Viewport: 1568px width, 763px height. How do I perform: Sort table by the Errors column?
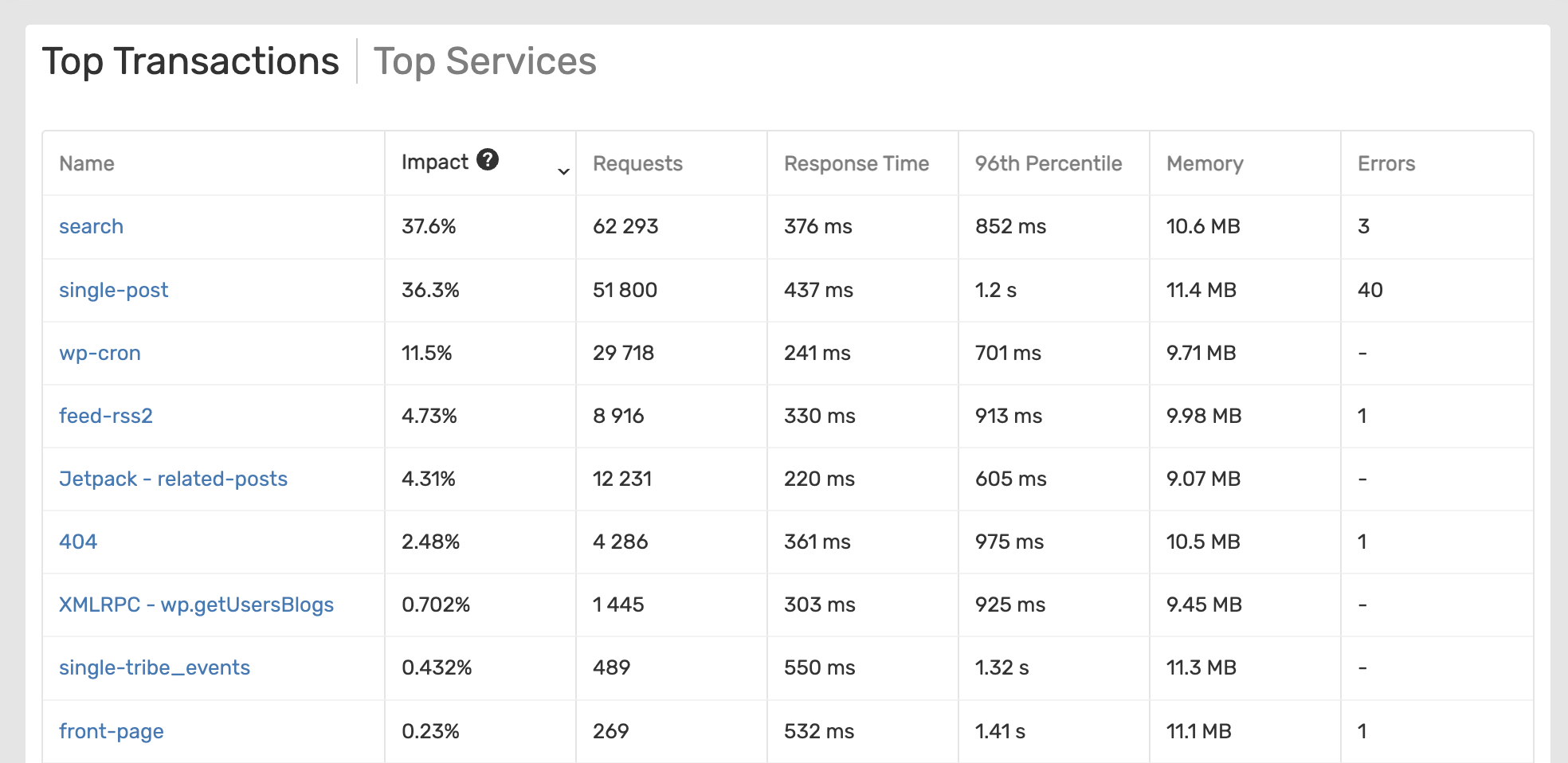[x=1386, y=163]
